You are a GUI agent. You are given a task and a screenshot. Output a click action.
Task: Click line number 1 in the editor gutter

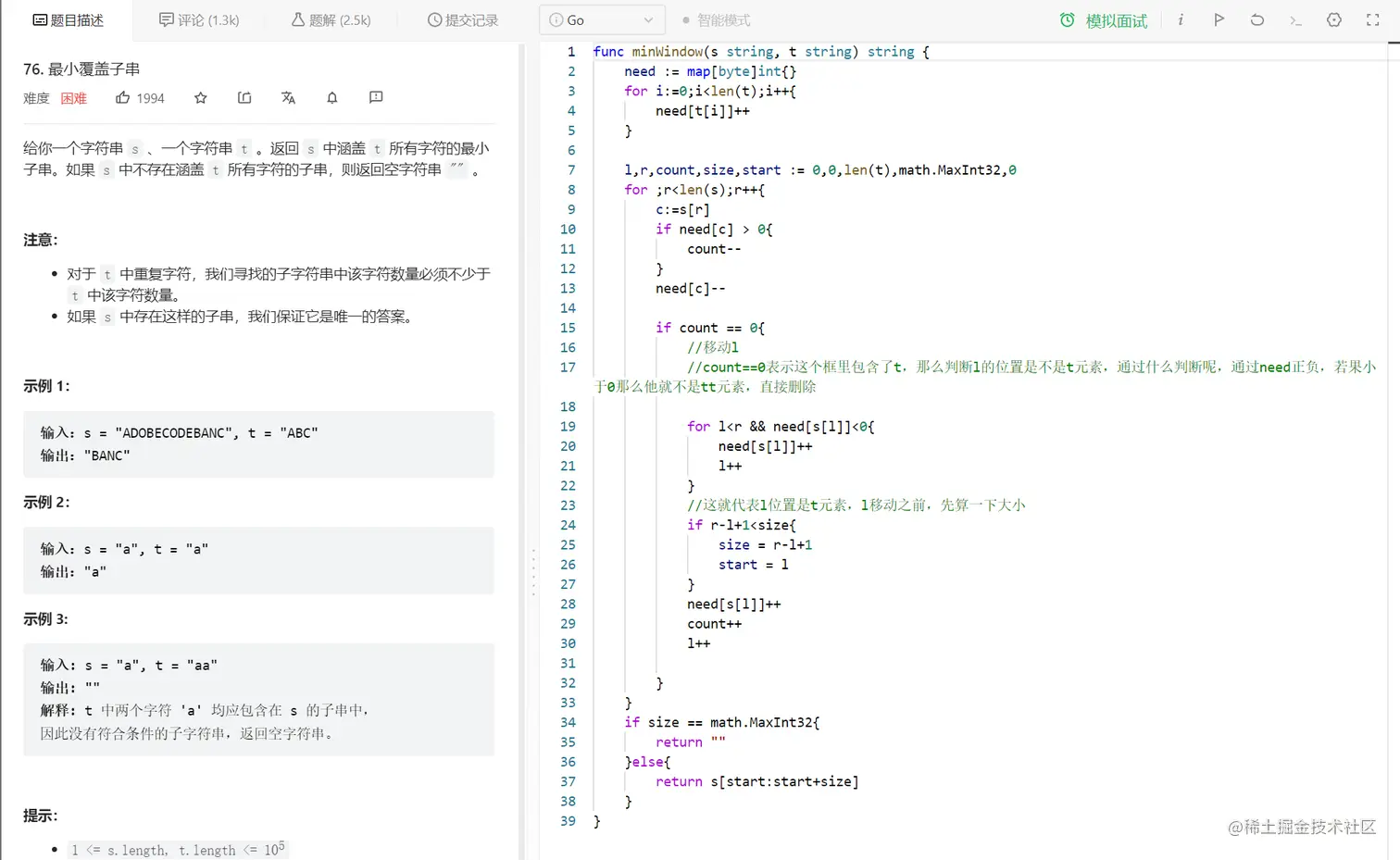[571, 52]
